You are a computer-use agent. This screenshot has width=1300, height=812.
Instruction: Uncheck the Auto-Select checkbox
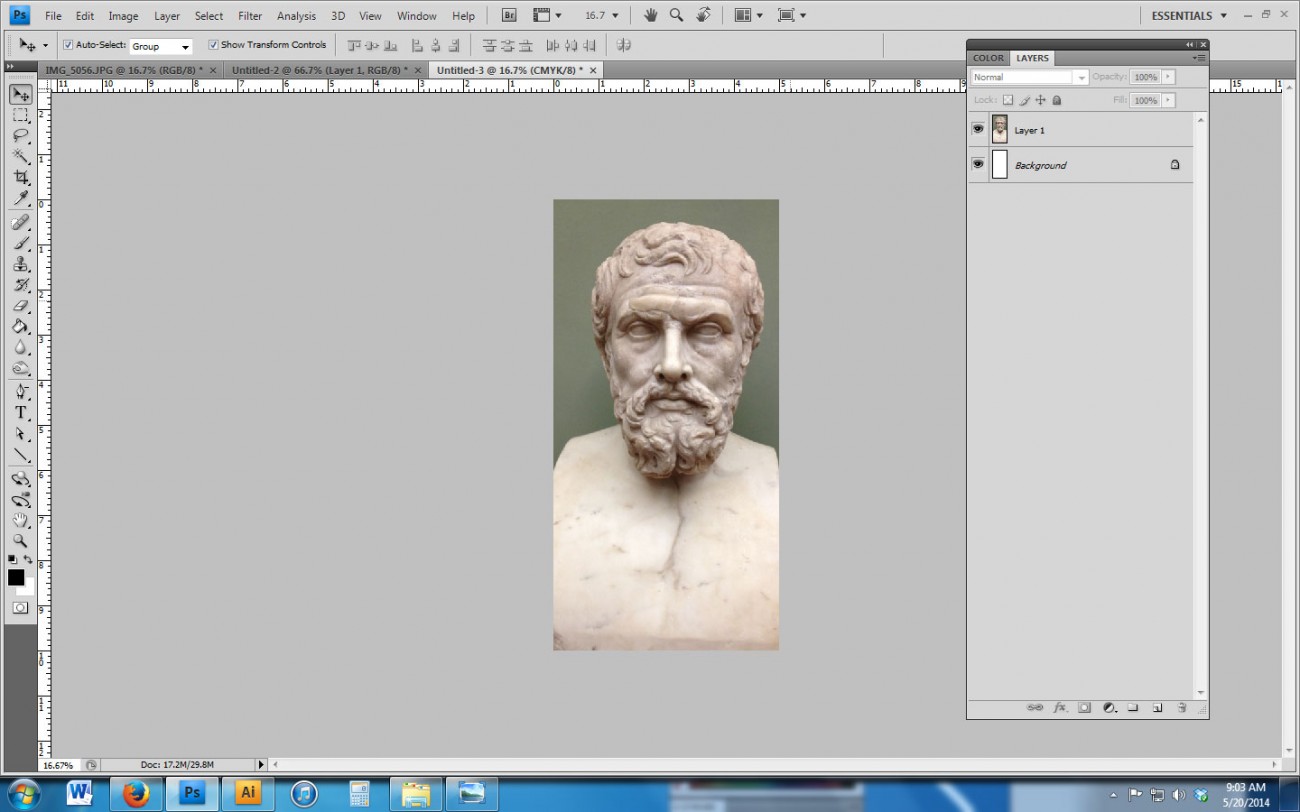(68, 45)
